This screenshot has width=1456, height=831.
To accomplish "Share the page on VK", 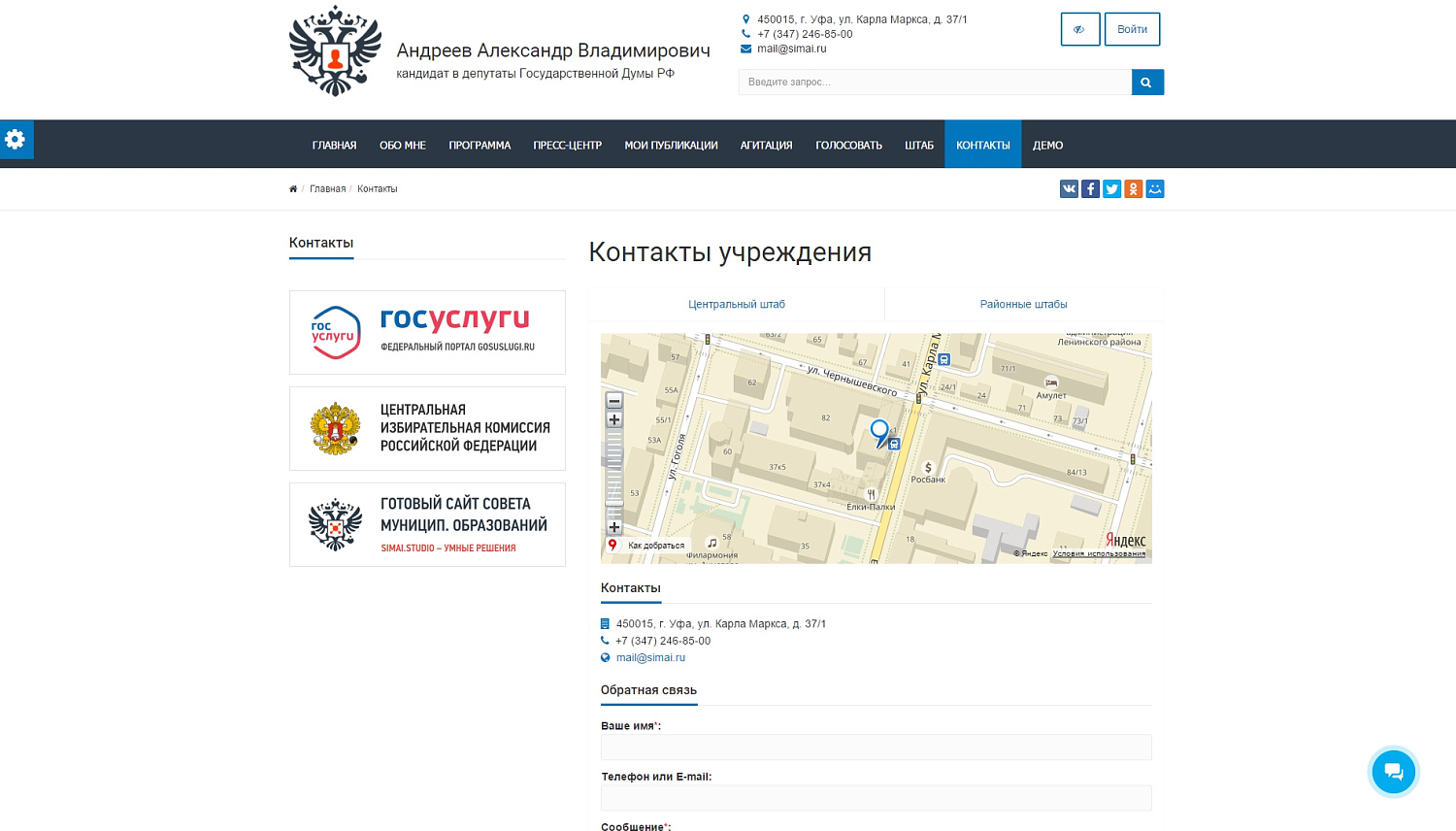I will coord(1069,189).
